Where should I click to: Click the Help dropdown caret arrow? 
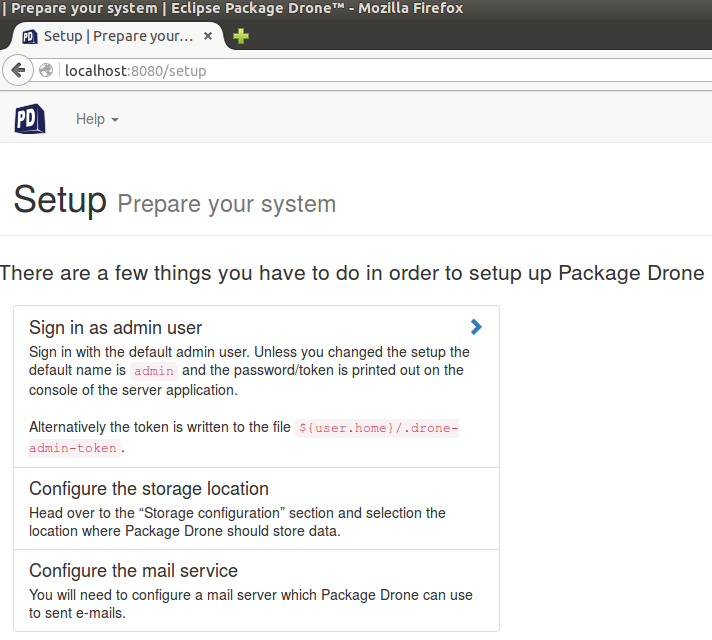[x=115, y=120]
